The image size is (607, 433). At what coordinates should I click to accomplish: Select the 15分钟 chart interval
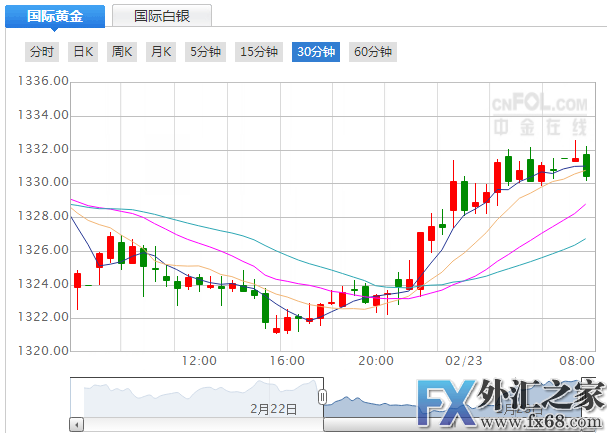[259, 52]
